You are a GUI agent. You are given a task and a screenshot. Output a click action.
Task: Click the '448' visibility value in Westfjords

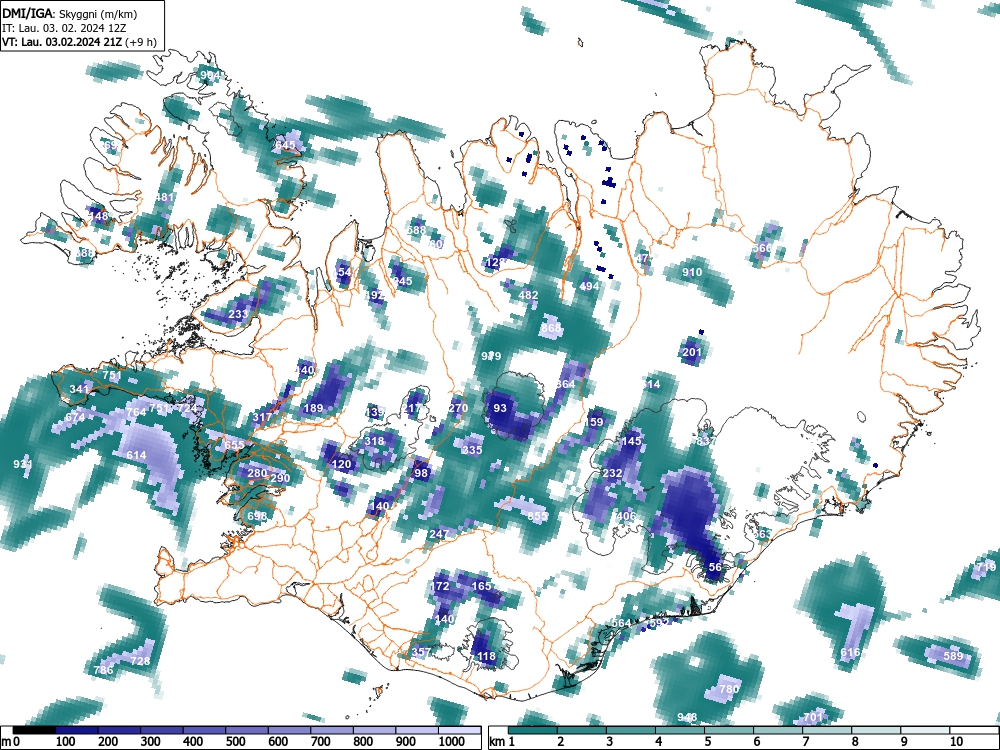pyautogui.click(x=98, y=216)
